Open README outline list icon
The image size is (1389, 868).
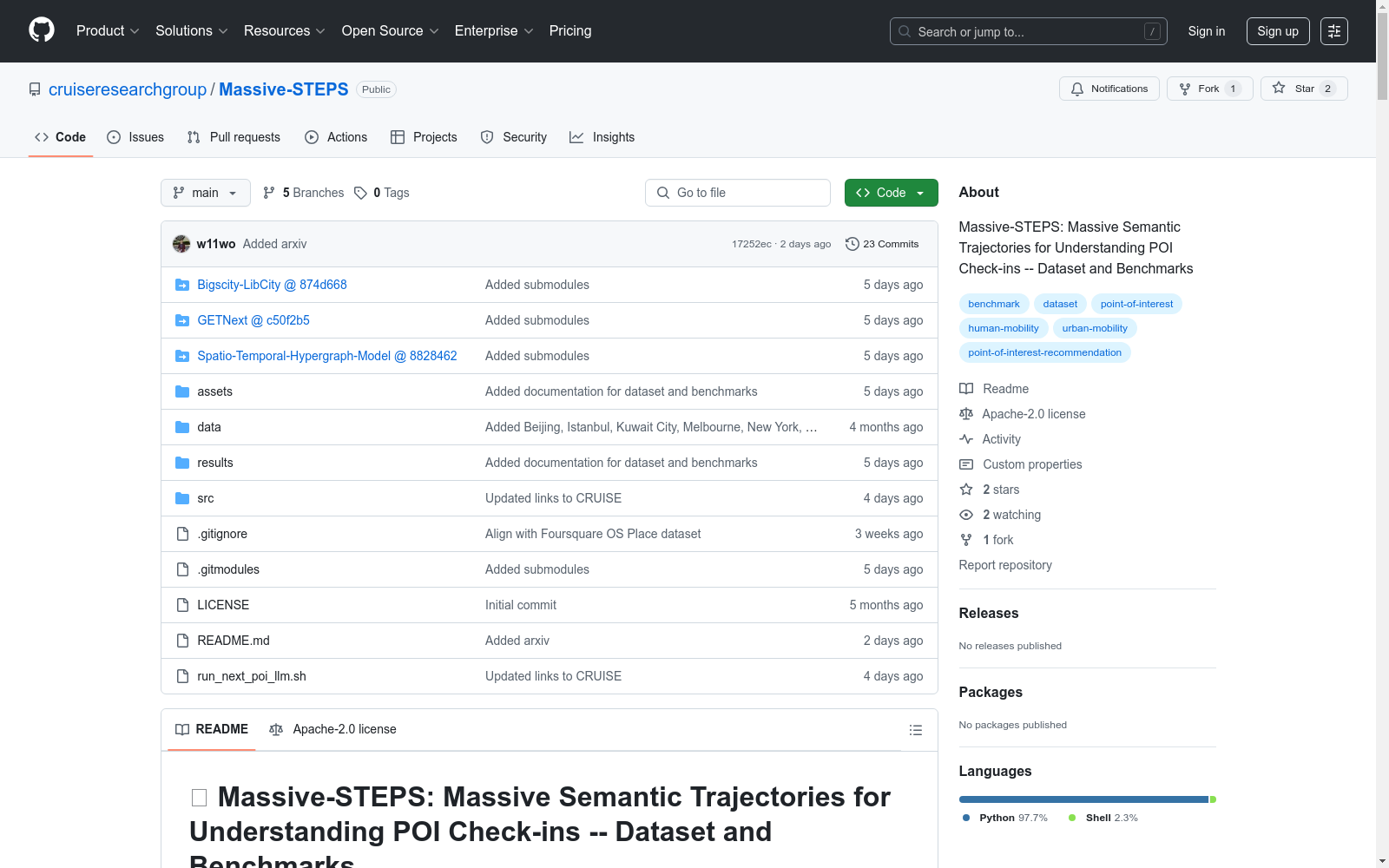[x=915, y=730]
